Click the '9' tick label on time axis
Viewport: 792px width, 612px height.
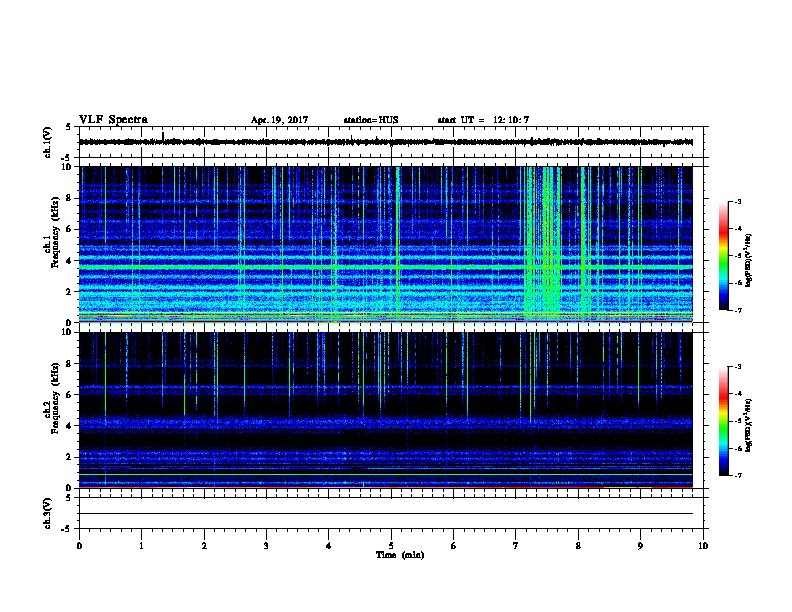640,546
